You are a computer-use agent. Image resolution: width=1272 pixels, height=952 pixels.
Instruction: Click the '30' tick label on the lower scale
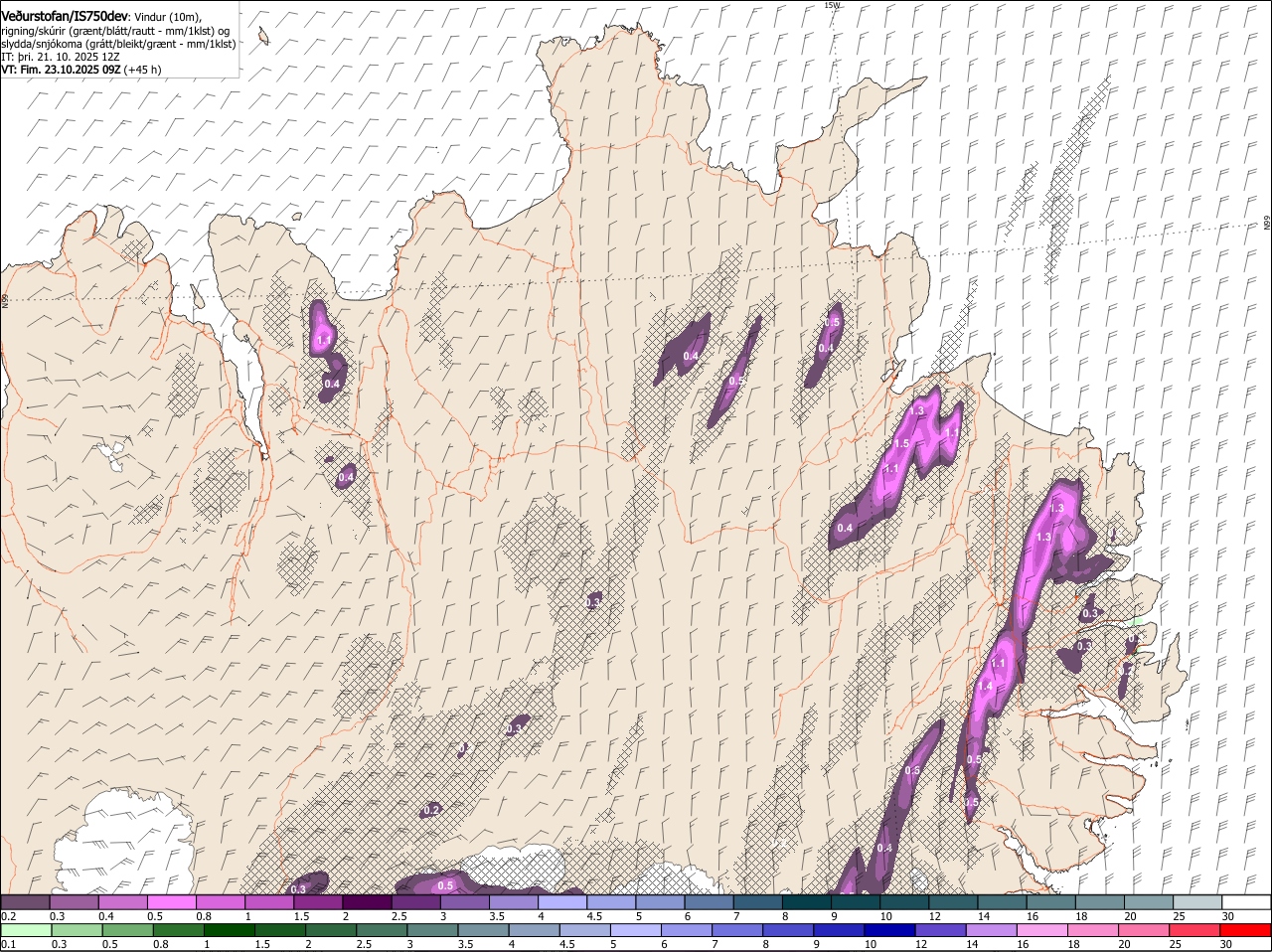point(1225,944)
